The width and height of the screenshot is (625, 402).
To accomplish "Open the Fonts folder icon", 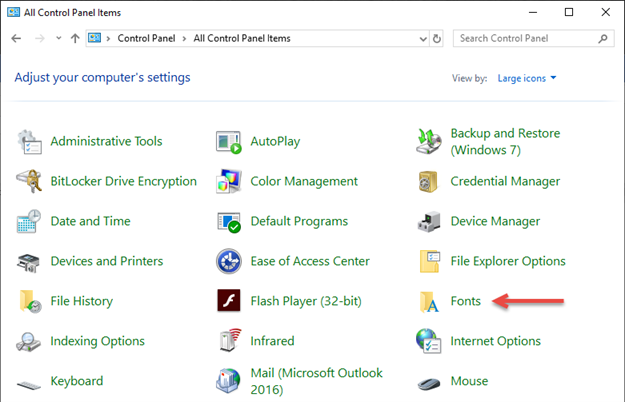I will tap(429, 302).
